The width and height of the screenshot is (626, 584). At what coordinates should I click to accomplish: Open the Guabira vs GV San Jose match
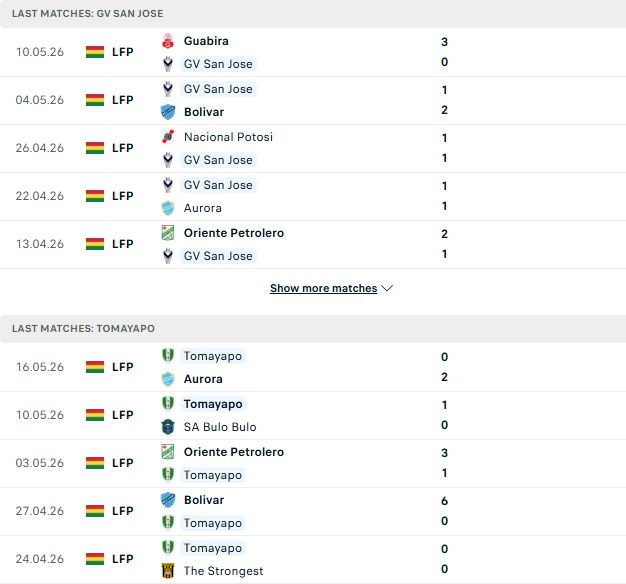pyautogui.click(x=313, y=52)
